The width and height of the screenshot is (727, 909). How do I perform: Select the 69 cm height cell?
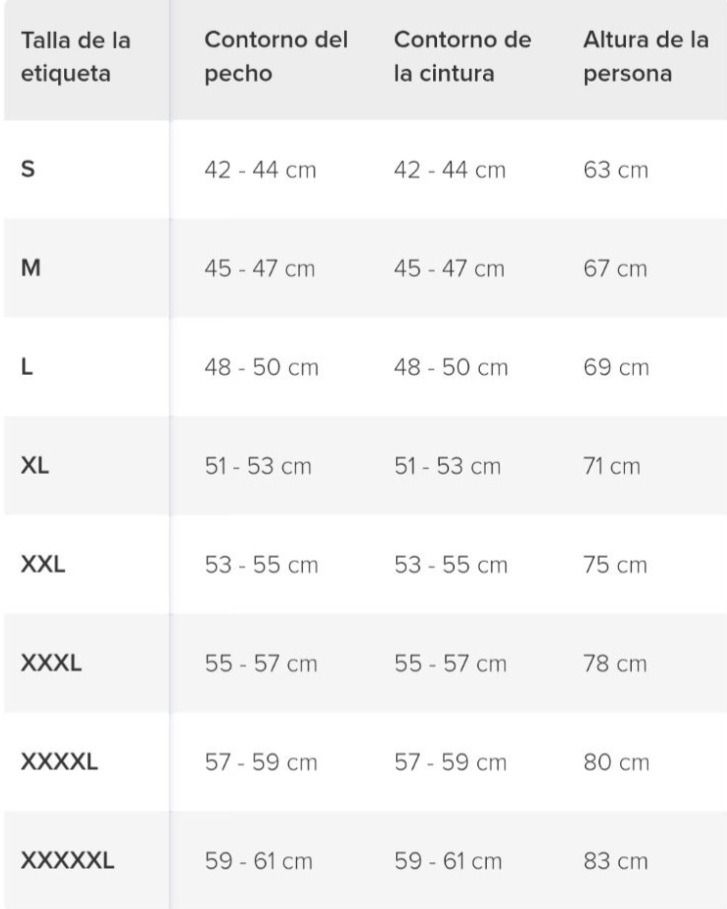tap(615, 368)
